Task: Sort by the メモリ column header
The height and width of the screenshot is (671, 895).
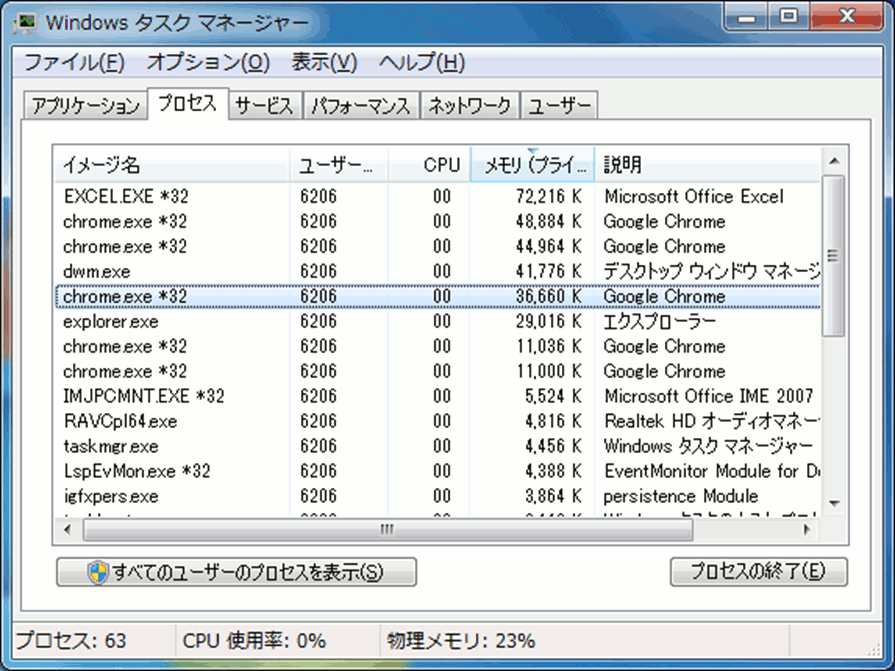Action: (531, 165)
